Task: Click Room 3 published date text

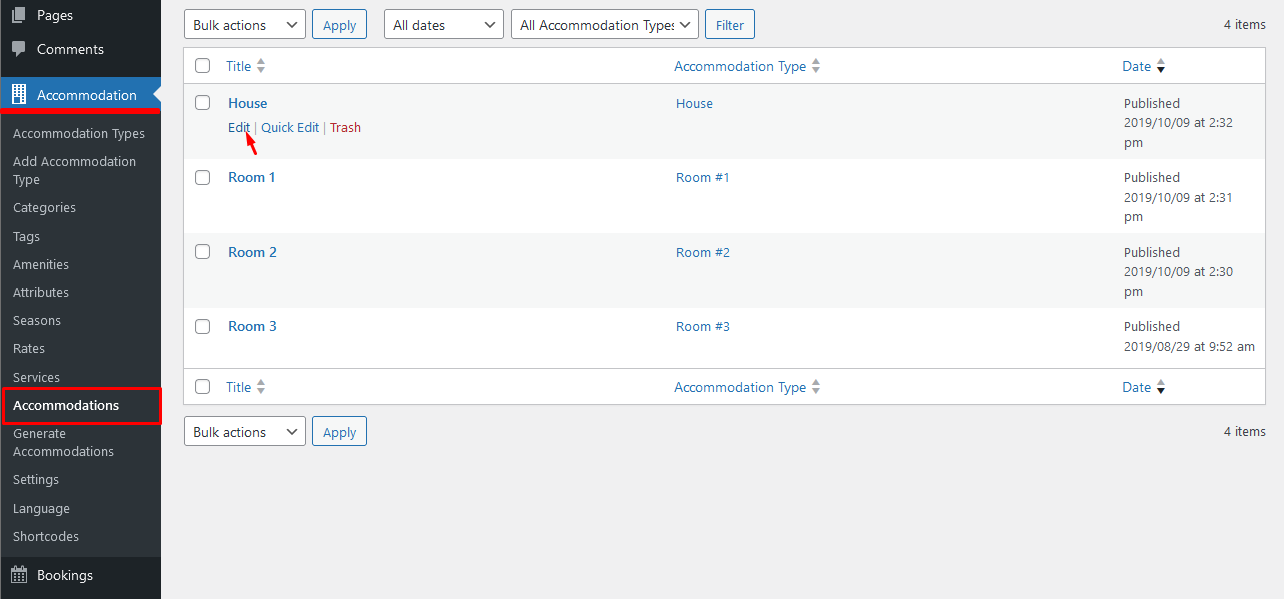Action: pos(1189,337)
